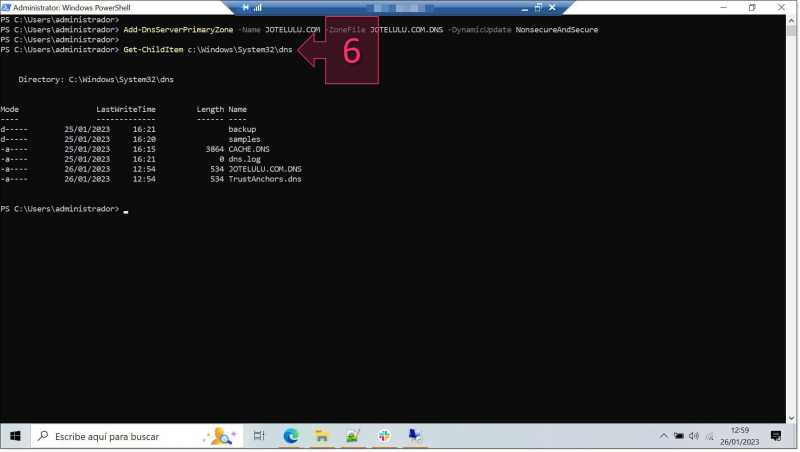This screenshot has height=452, width=800.
Task: Open the Slack icon on the taskbar
Action: coord(384,436)
